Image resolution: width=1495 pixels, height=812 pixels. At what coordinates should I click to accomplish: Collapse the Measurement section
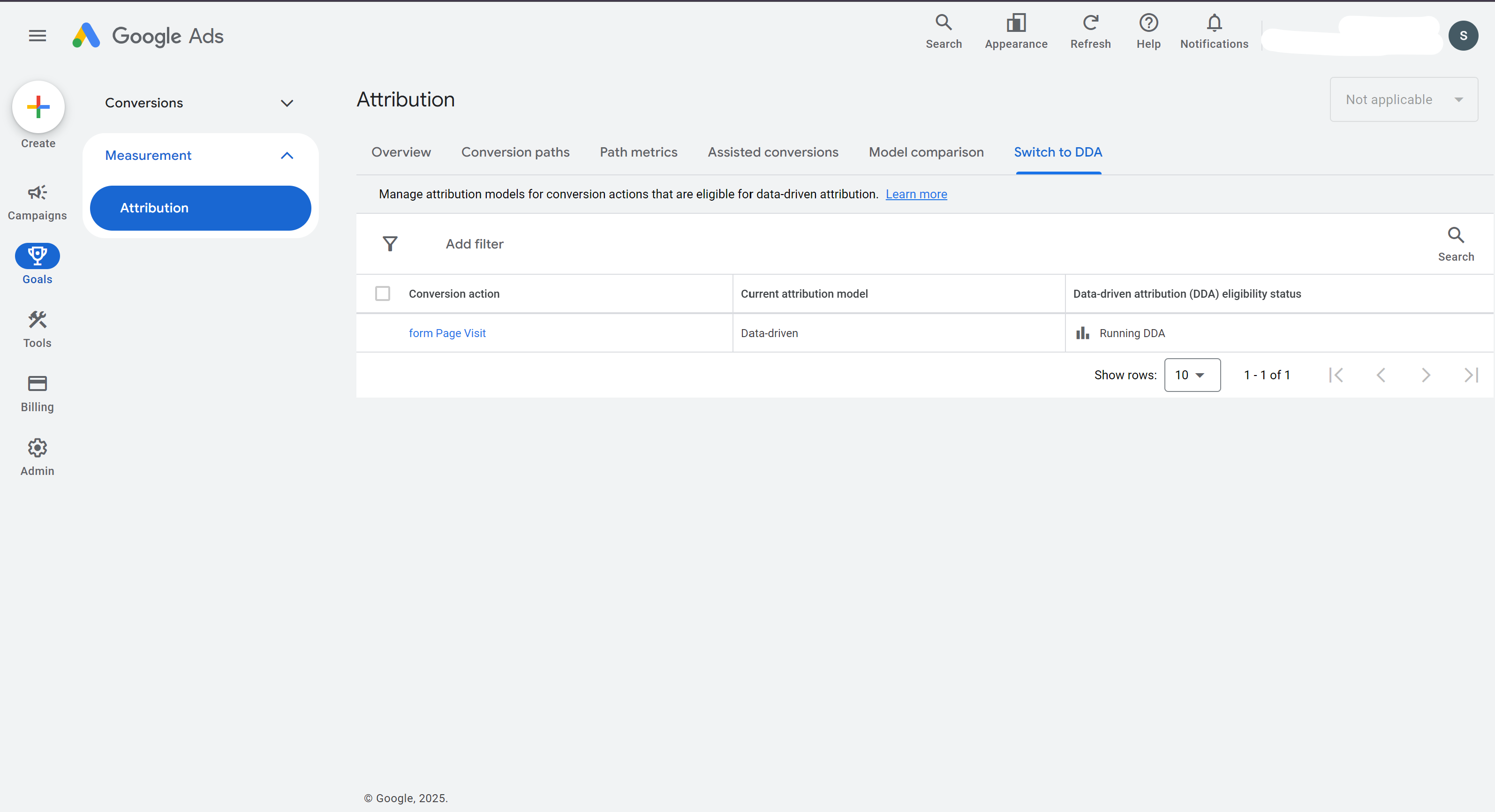(287, 156)
